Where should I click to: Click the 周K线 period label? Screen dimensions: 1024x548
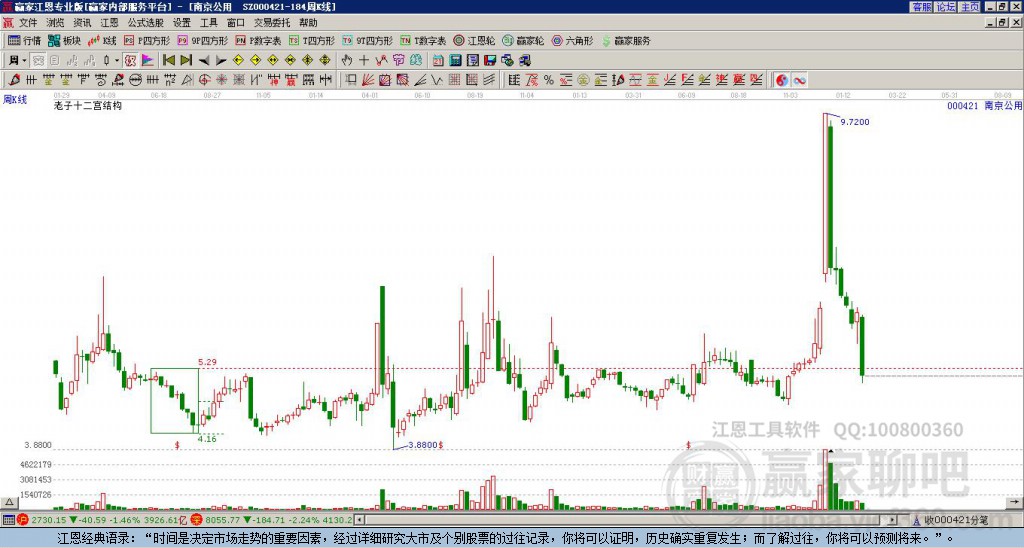tap(15, 100)
